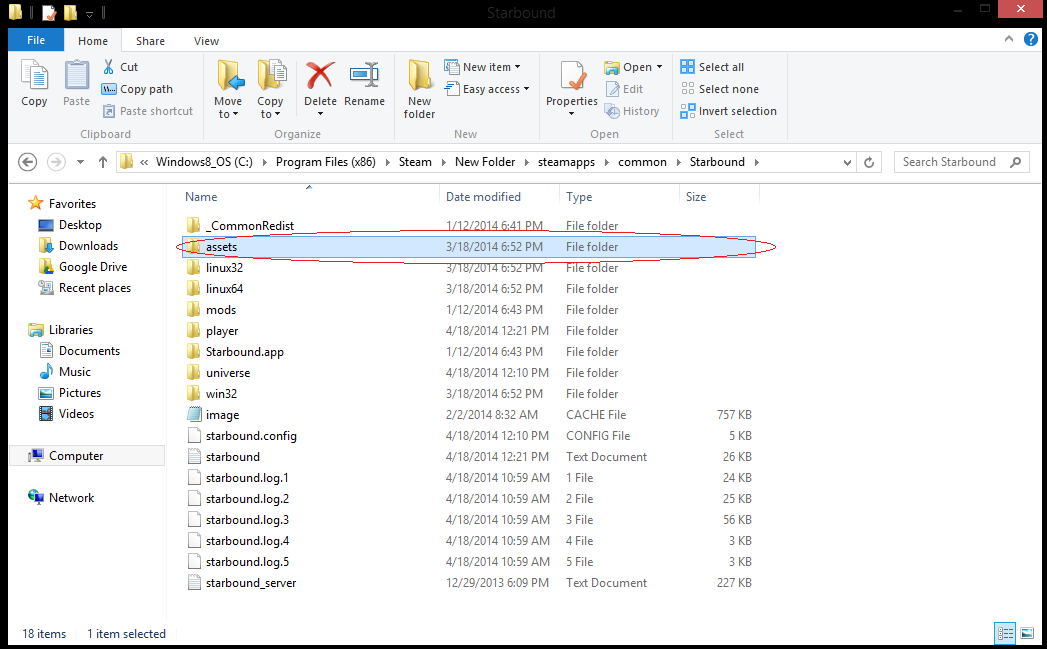Open the Easy access dropdown
Viewport: 1047px width, 649px height.
coord(487,89)
